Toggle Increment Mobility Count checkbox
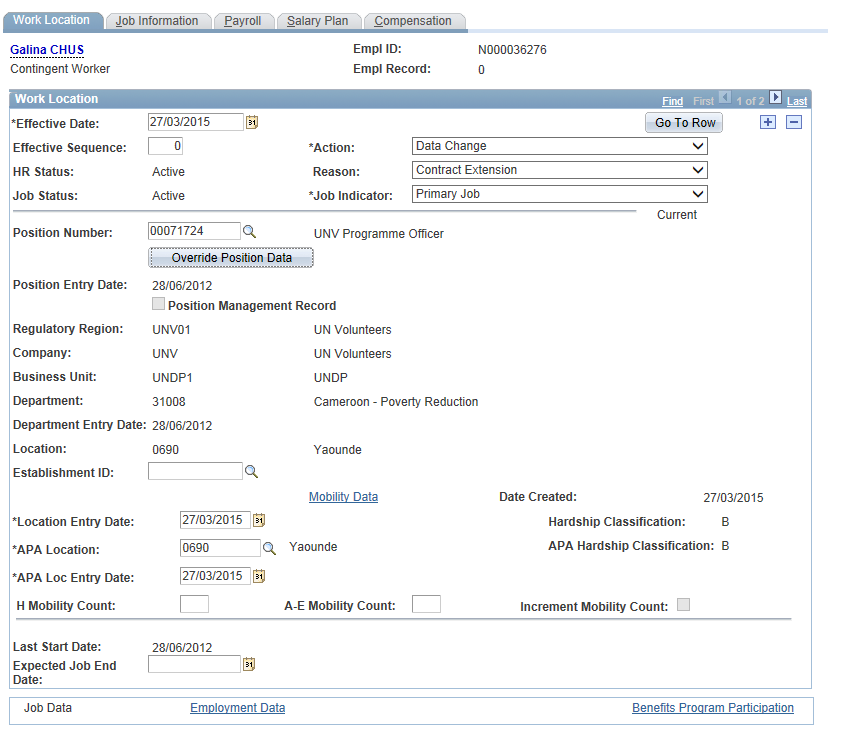The image size is (847, 731). click(x=683, y=605)
